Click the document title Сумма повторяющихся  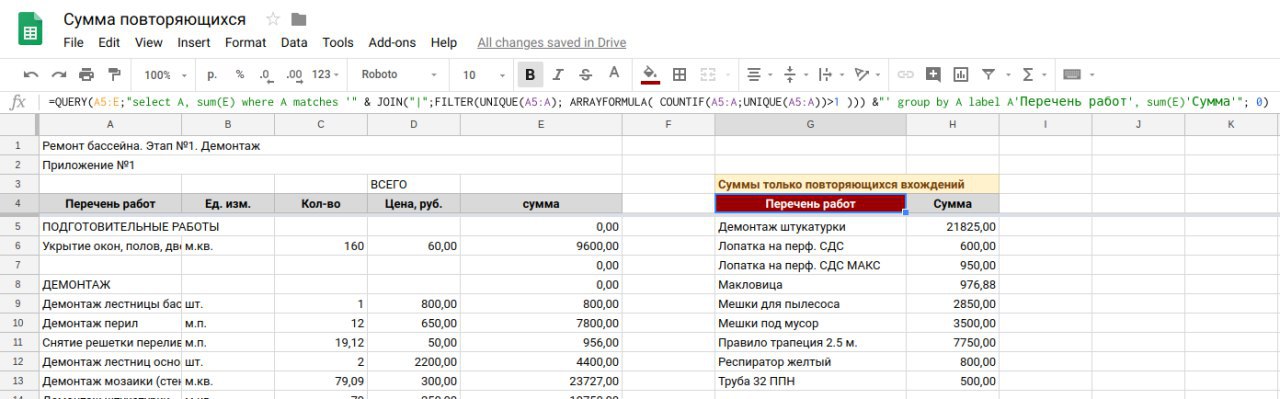(154, 19)
